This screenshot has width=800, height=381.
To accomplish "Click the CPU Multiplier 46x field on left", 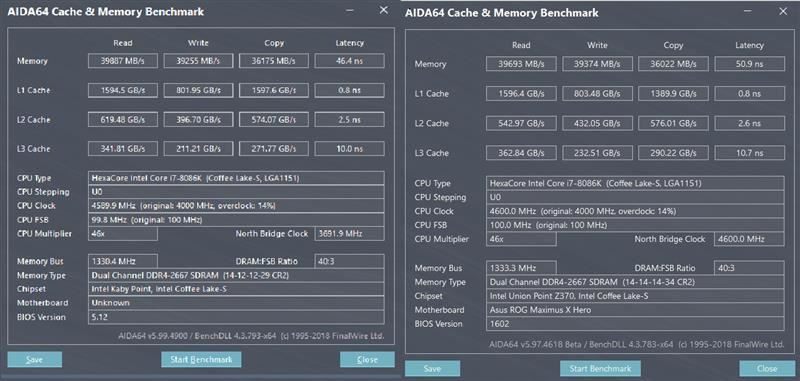I will 123,234.
